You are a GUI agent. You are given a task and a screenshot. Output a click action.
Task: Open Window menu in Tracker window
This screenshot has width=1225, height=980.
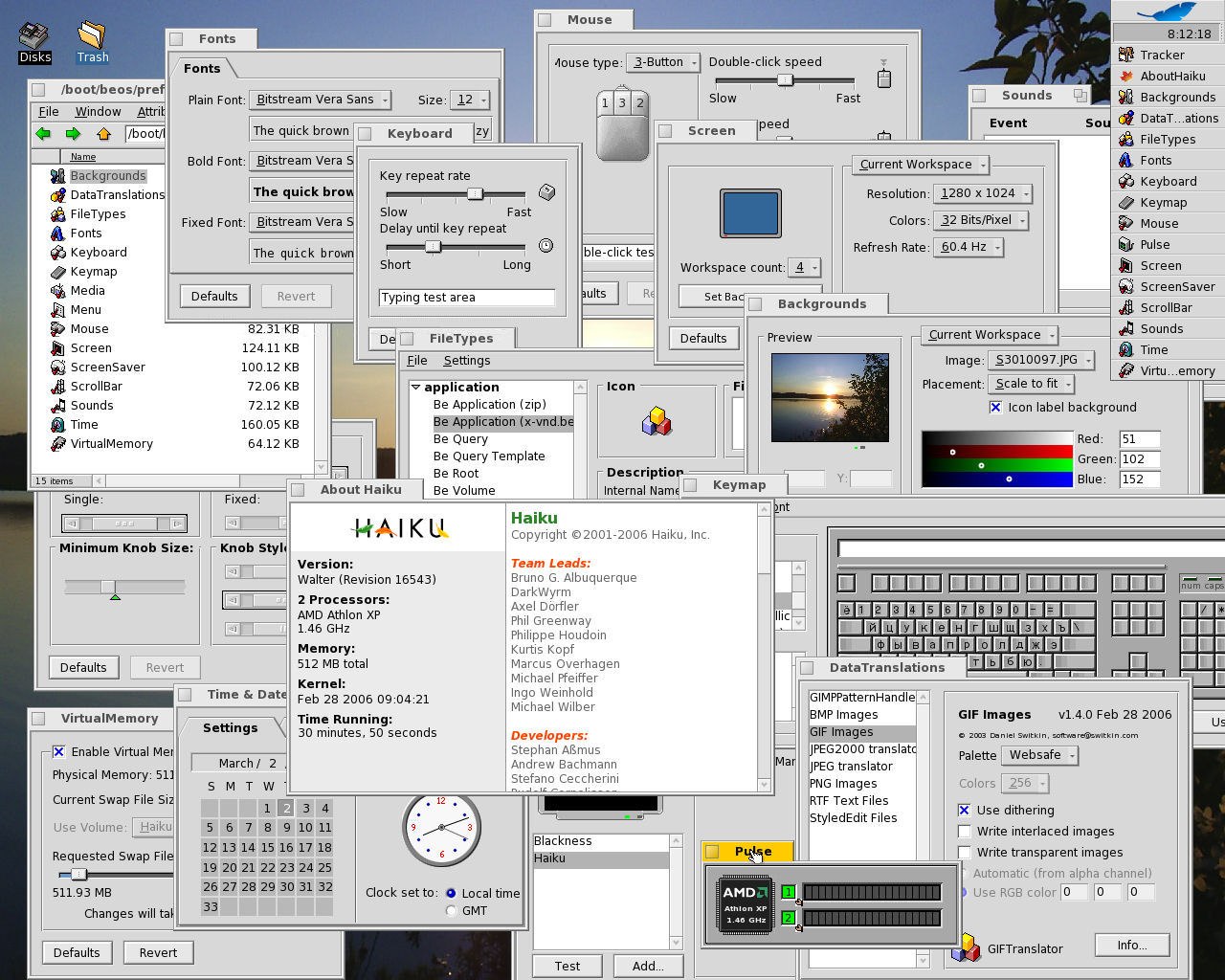point(98,112)
